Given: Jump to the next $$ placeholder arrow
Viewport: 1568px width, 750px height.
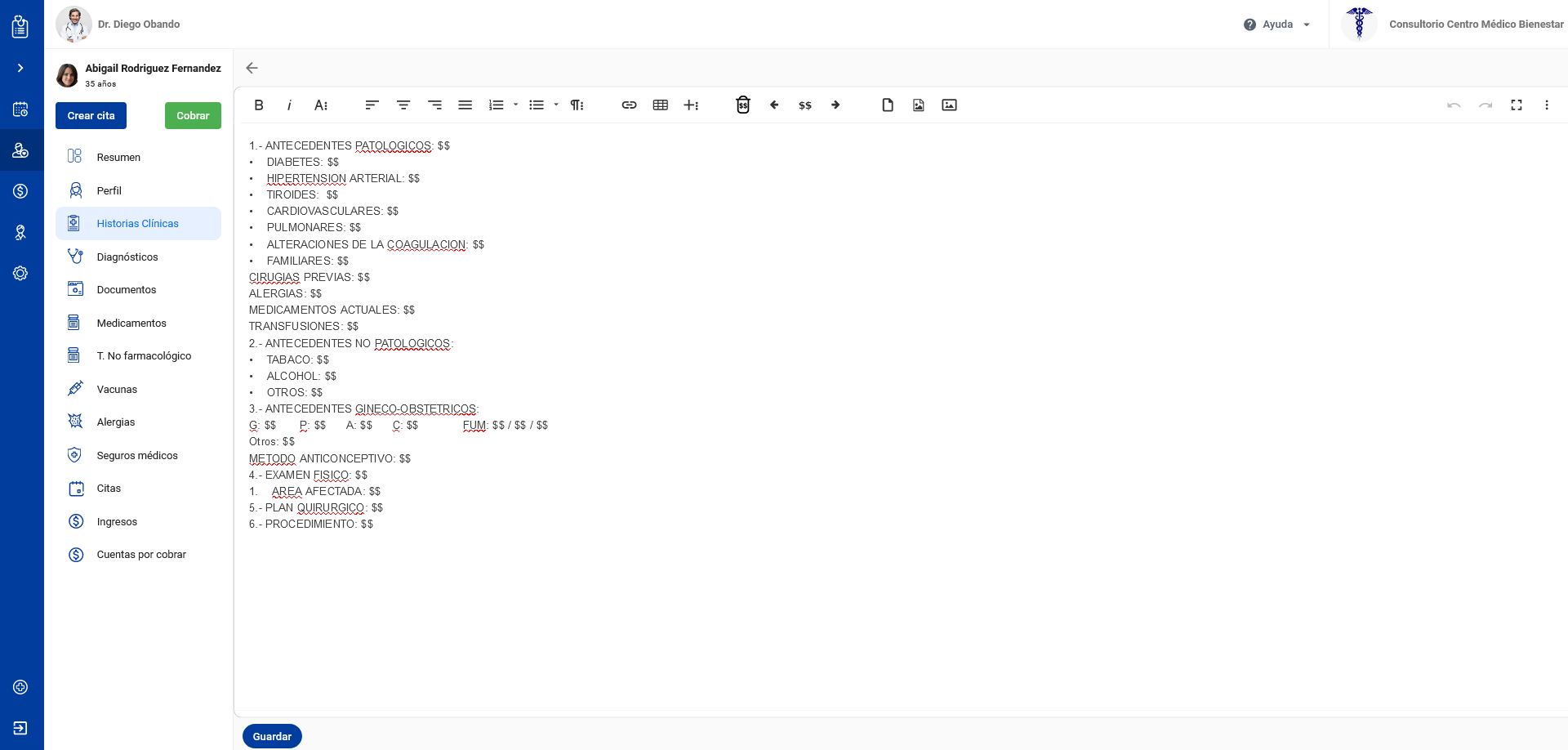Looking at the screenshot, I should (835, 105).
